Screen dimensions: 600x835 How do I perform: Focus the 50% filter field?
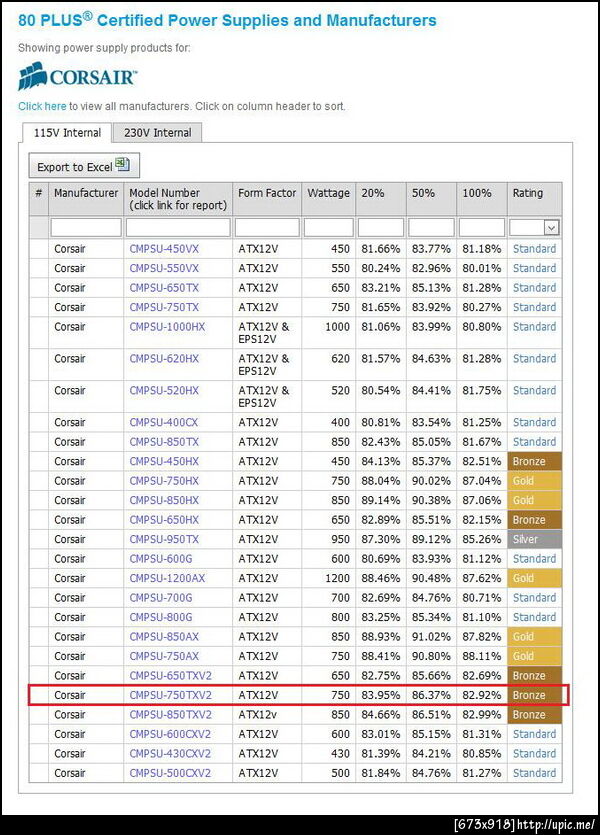click(x=431, y=228)
